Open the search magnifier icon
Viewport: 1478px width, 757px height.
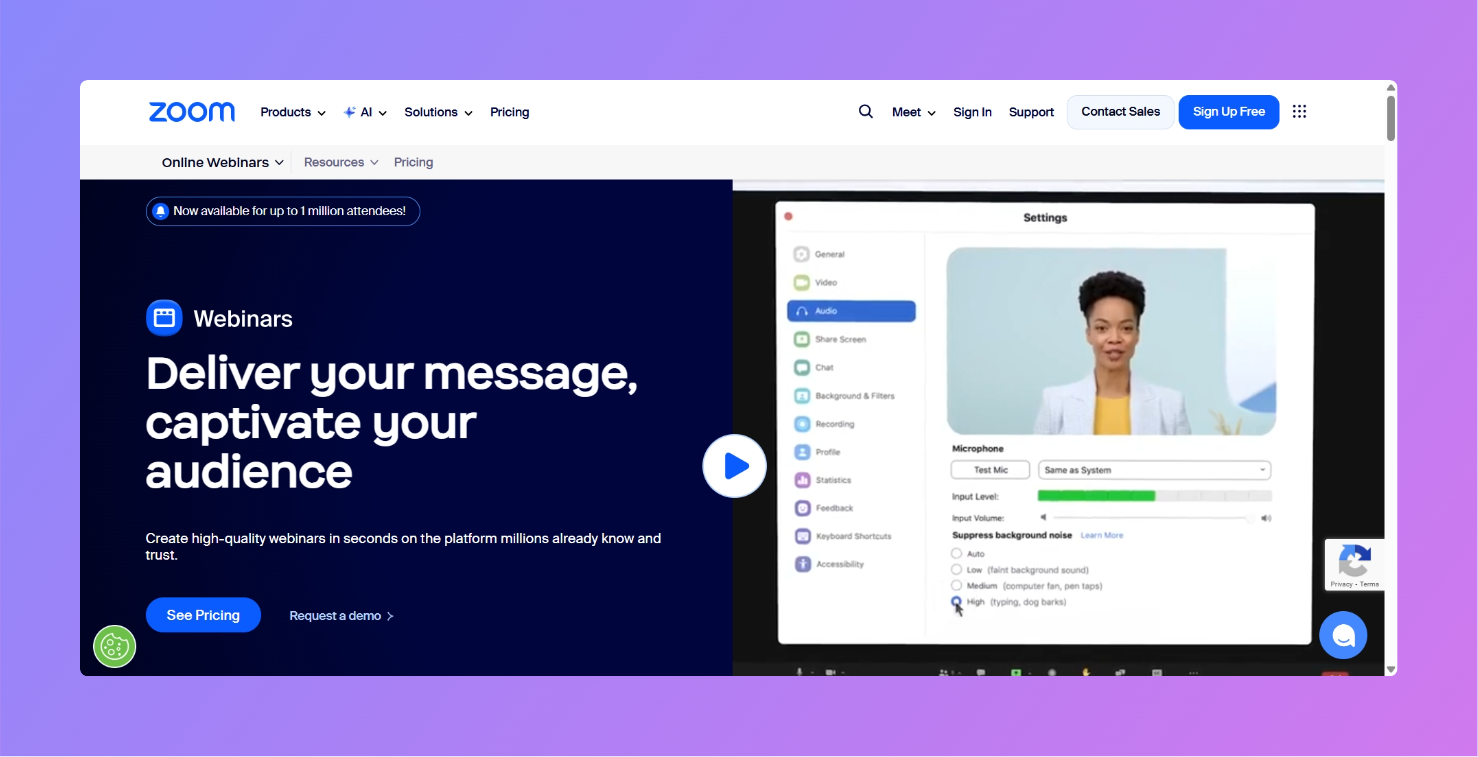(866, 112)
